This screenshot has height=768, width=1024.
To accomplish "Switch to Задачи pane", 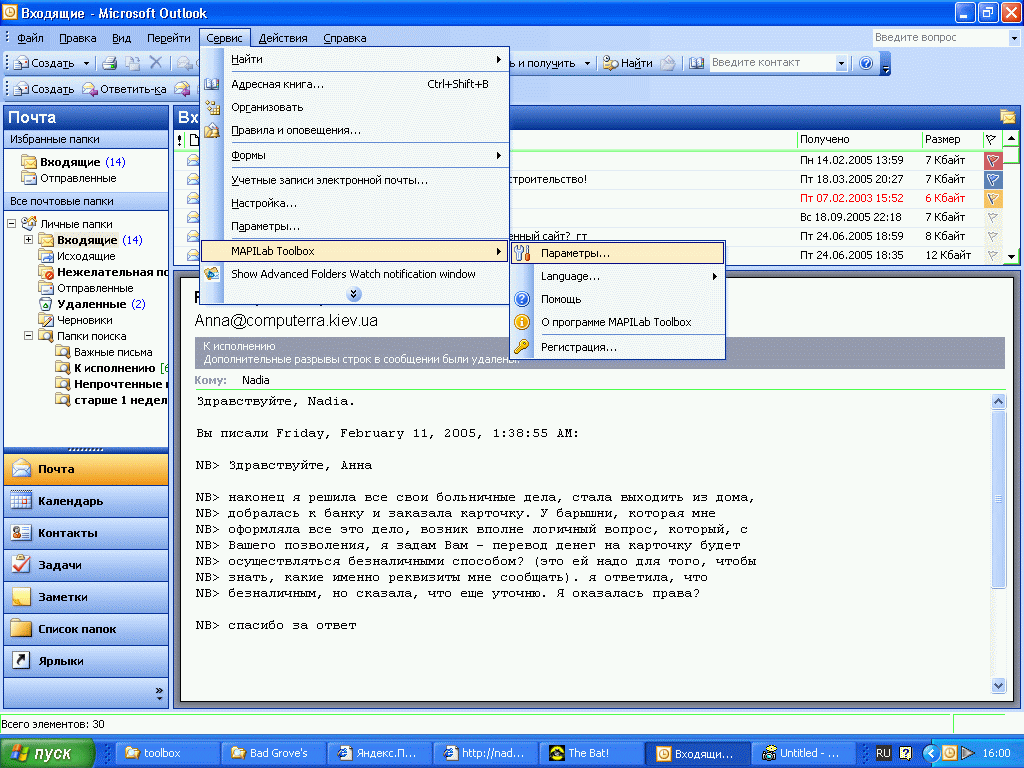I will pyautogui.click(x=86, y=565).
